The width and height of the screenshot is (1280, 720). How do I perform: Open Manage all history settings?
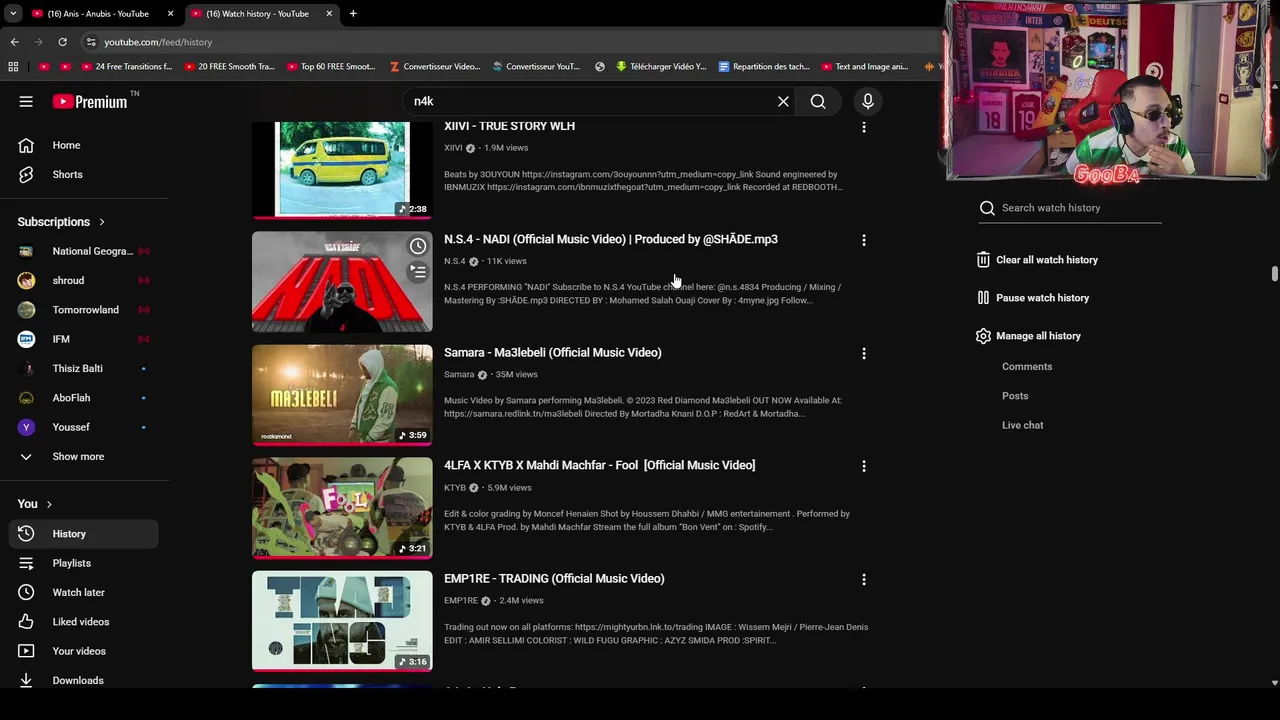click(x=1029, y=336)
